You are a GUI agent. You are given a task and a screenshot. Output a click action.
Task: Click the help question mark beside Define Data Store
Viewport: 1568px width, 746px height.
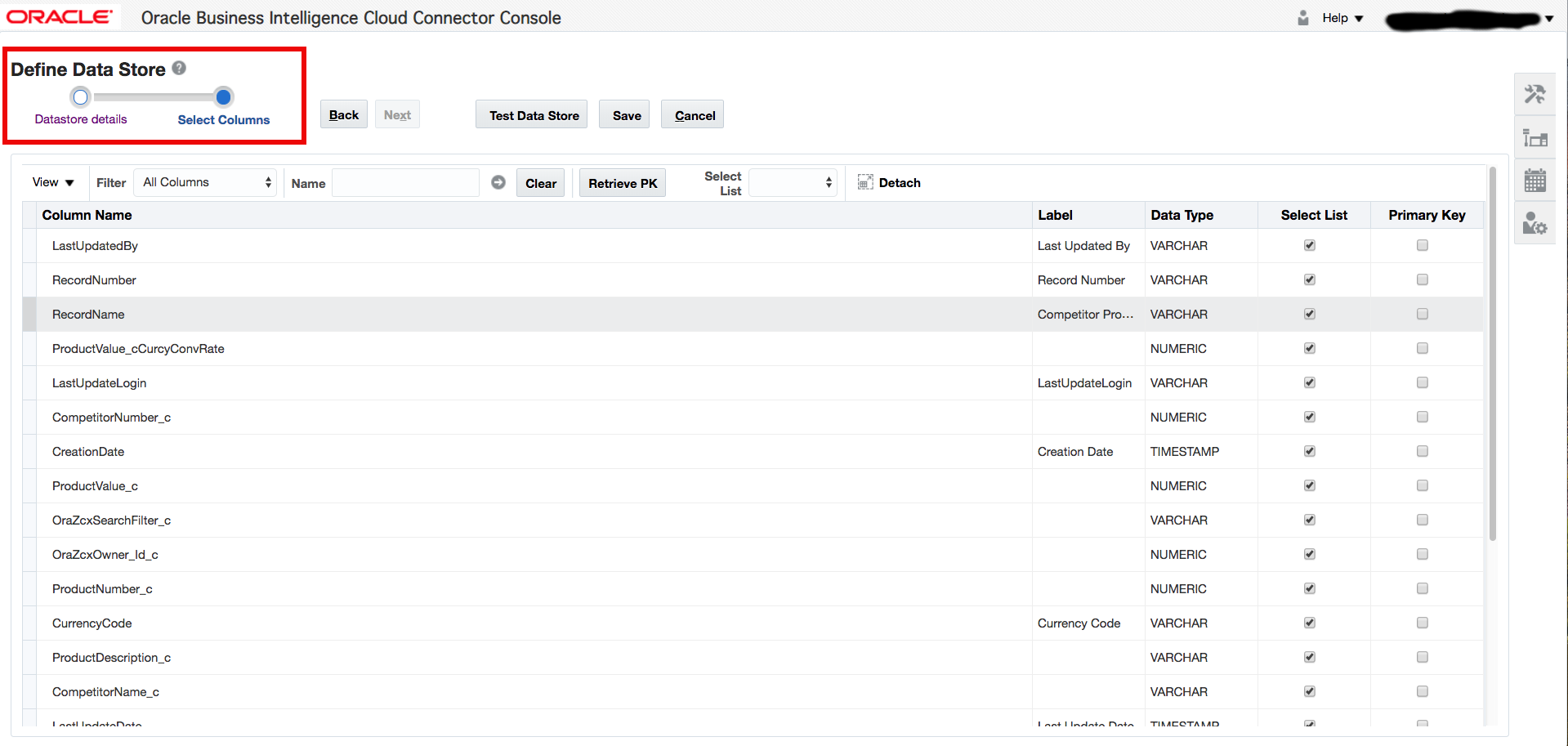click(x=179, y=69)
